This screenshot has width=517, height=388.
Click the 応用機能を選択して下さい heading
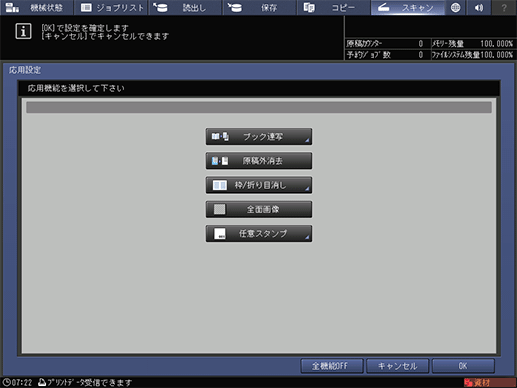(x=76, y=88)
